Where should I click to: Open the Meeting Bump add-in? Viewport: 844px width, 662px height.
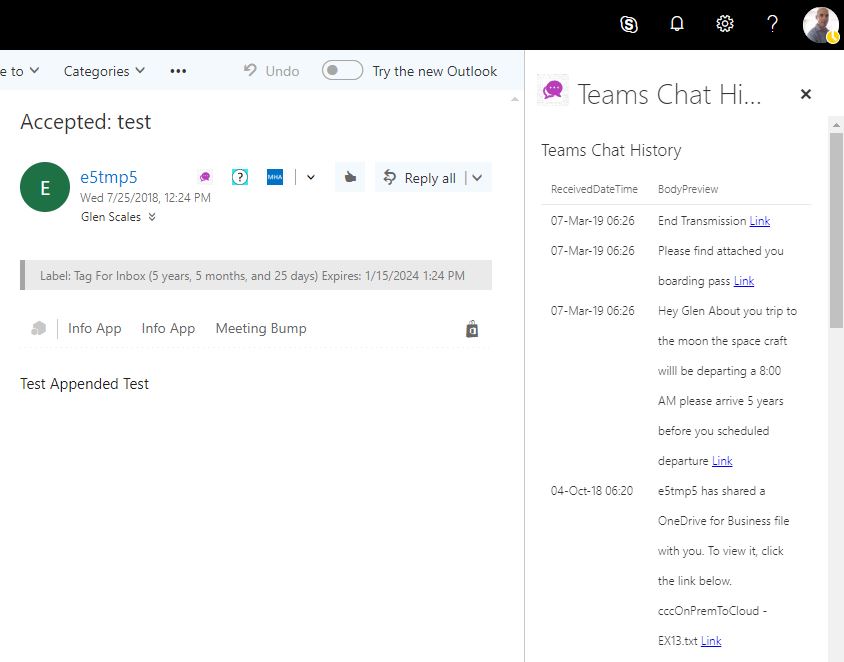(261, 328)
